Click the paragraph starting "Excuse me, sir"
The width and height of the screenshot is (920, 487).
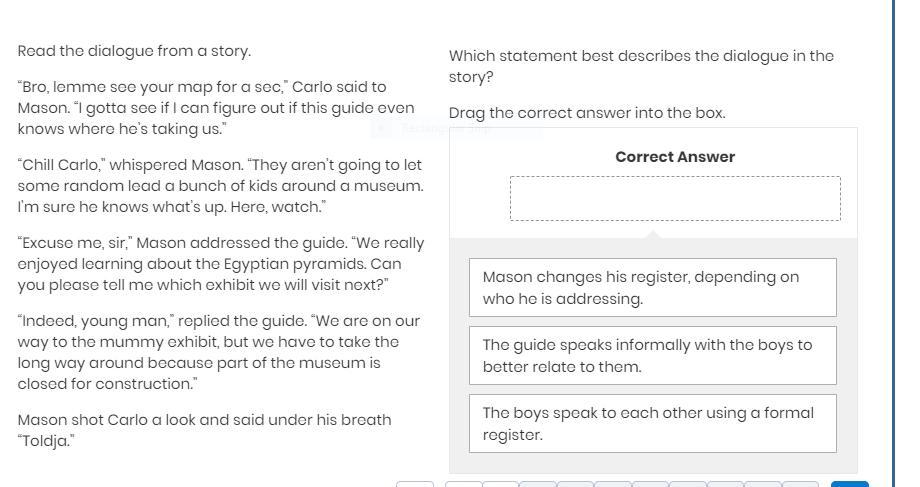220,264
